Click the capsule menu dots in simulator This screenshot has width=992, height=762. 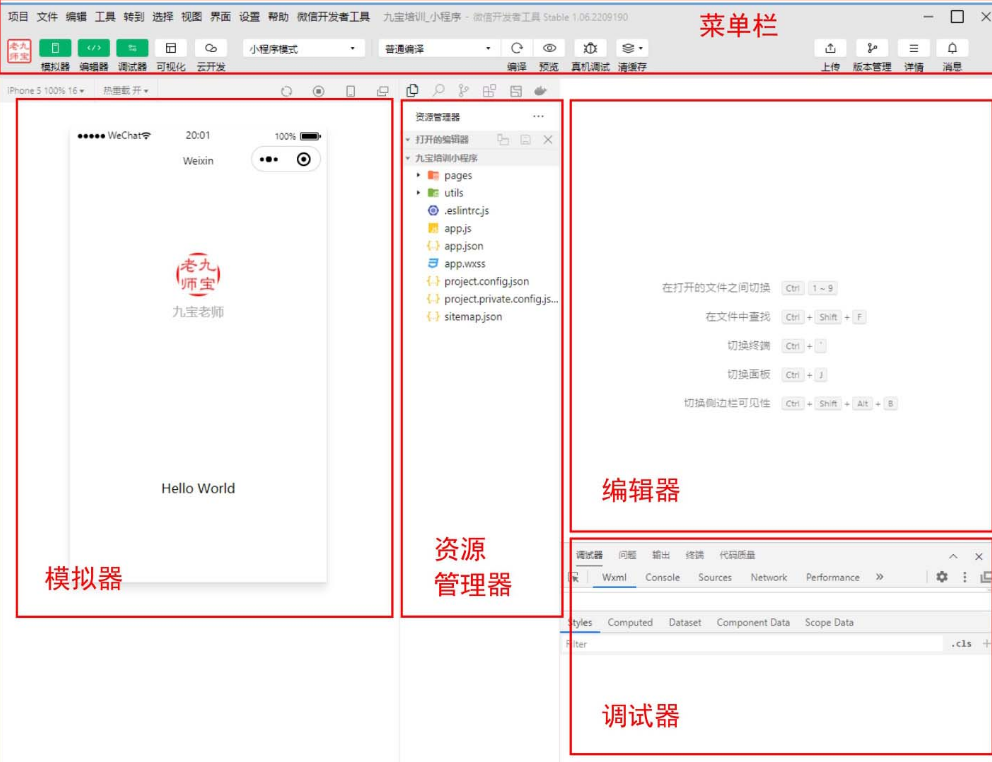pyautogui.click(x=269, y=159)
